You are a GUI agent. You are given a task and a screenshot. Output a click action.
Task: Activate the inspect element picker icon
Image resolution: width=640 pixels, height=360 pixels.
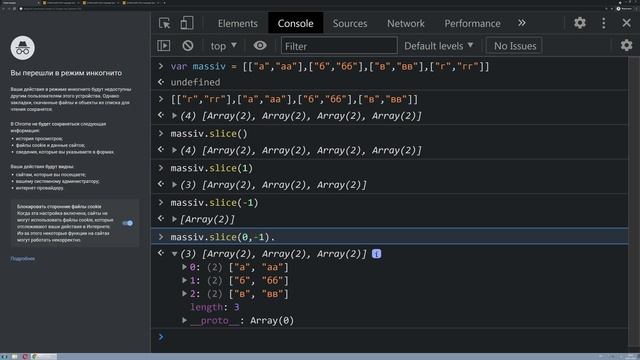164,23
